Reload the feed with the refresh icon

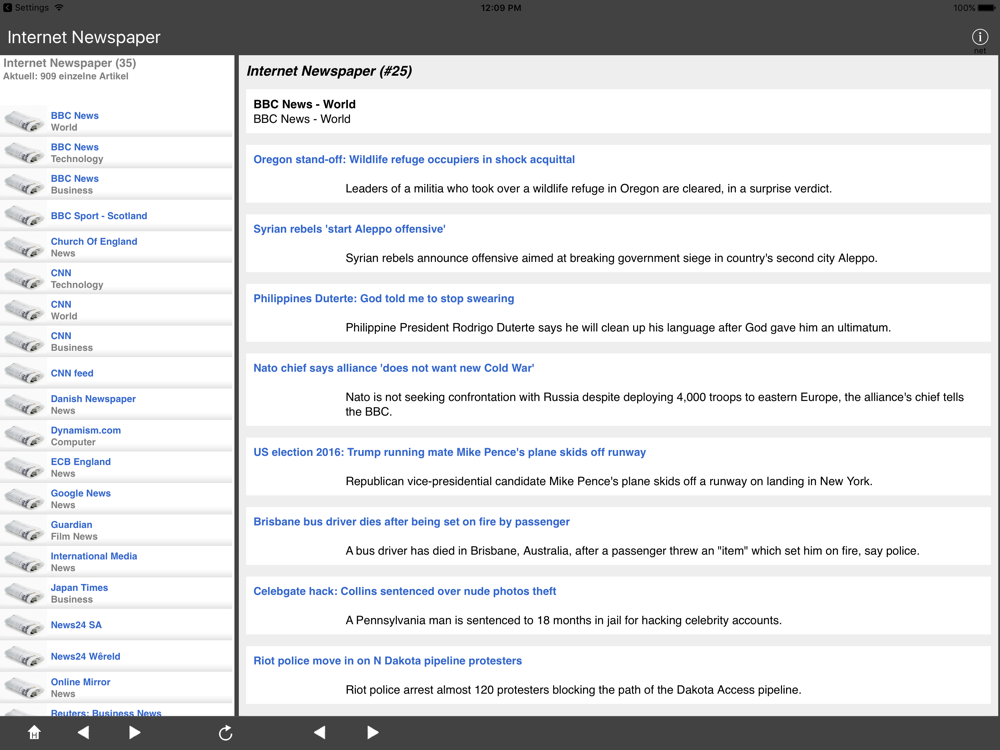[225, 733]
